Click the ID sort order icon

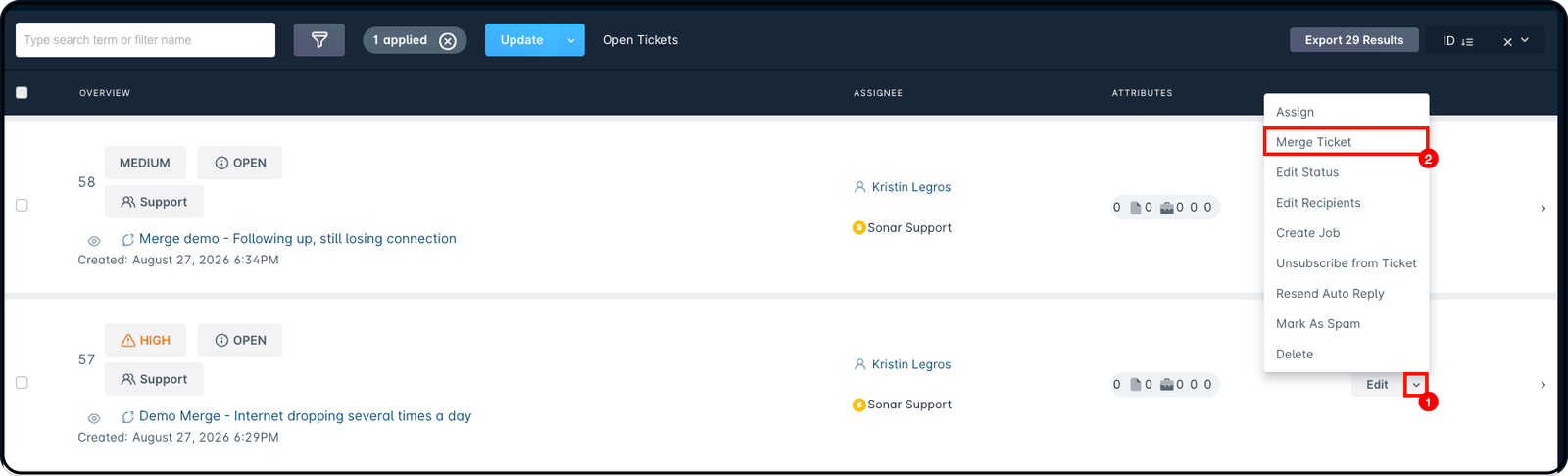point(1467,41)
